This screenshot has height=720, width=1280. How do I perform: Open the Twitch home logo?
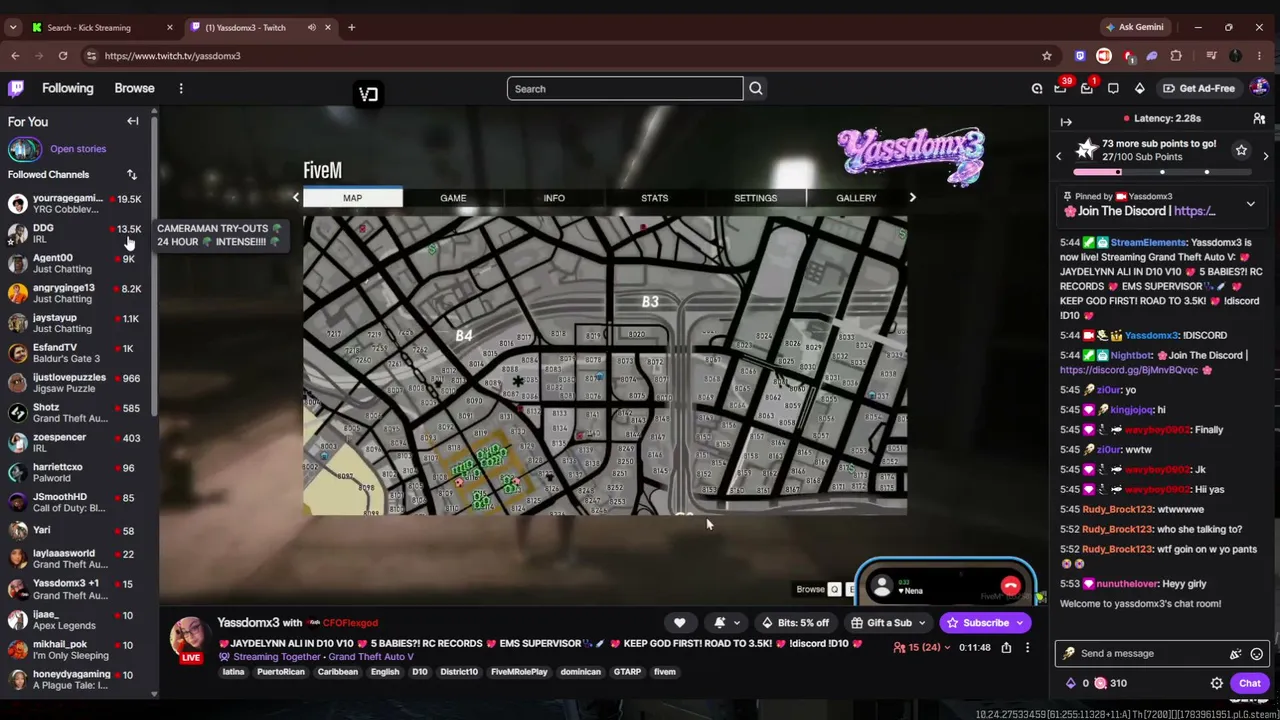(16, 88)
